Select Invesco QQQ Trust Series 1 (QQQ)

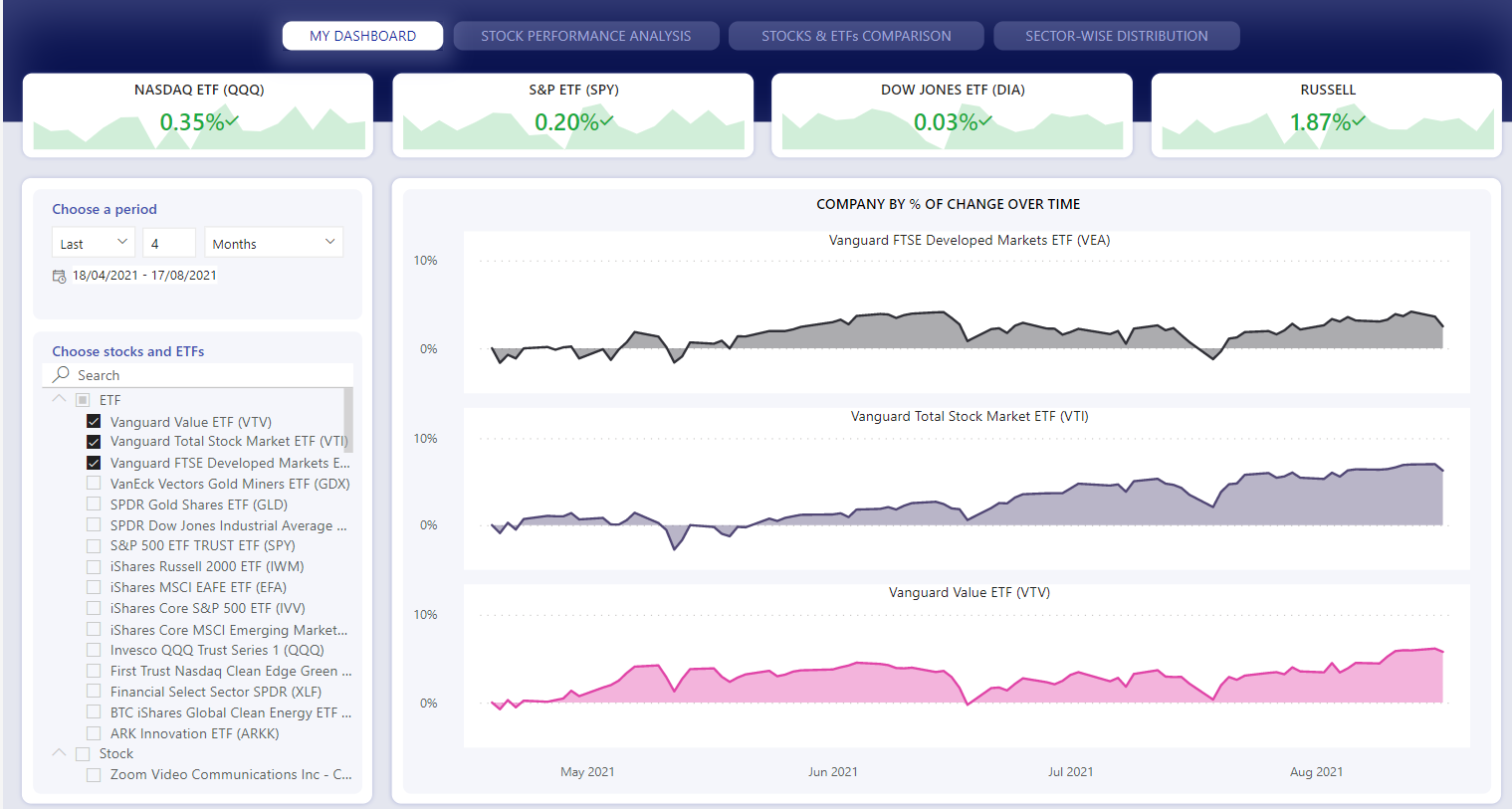coord(94,650)
